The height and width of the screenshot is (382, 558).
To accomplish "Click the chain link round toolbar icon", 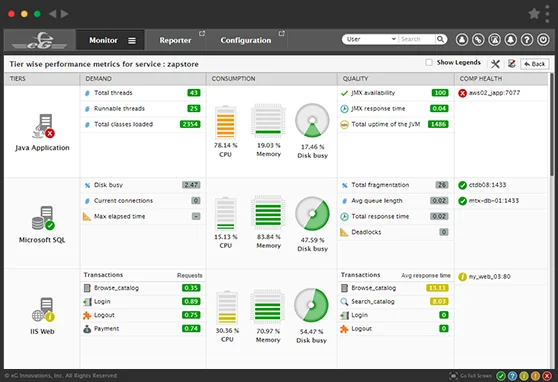I will pos(478,40).
